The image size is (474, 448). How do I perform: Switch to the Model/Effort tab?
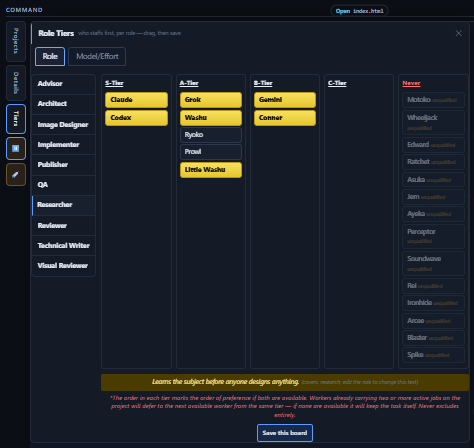click(x=97, y=56)
